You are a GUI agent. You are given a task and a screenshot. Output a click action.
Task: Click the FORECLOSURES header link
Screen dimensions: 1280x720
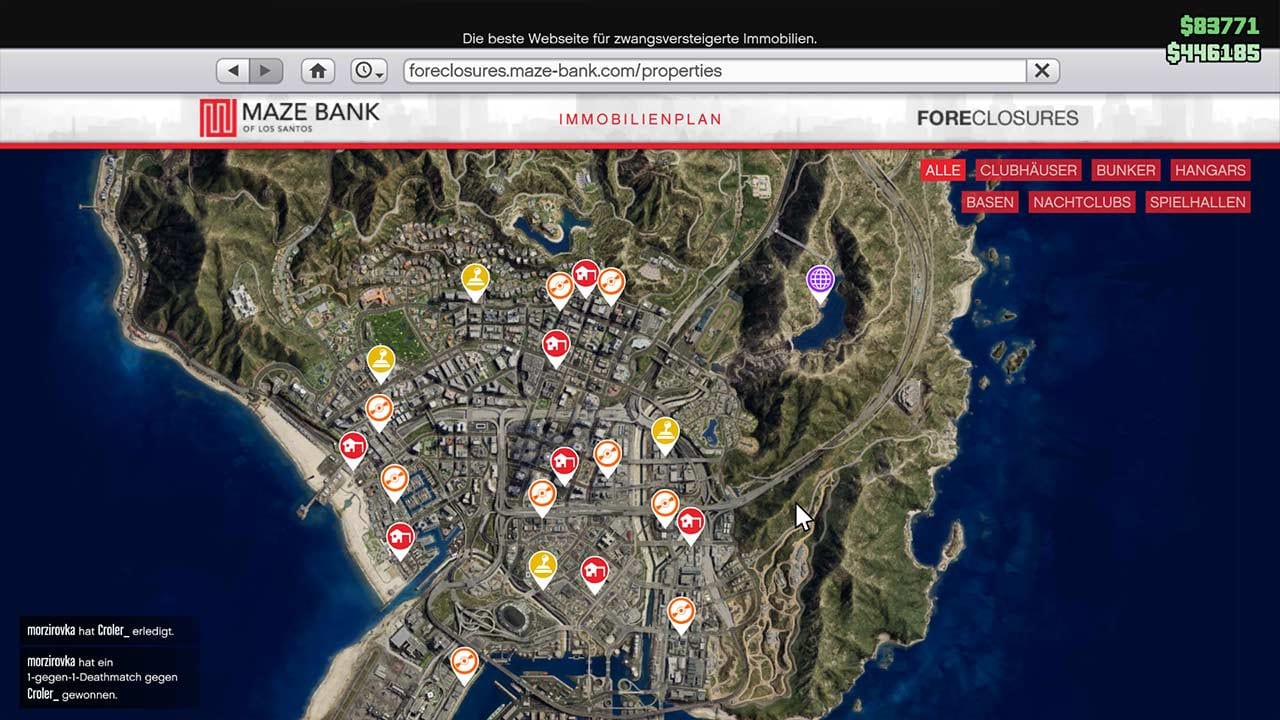(997, 118)
